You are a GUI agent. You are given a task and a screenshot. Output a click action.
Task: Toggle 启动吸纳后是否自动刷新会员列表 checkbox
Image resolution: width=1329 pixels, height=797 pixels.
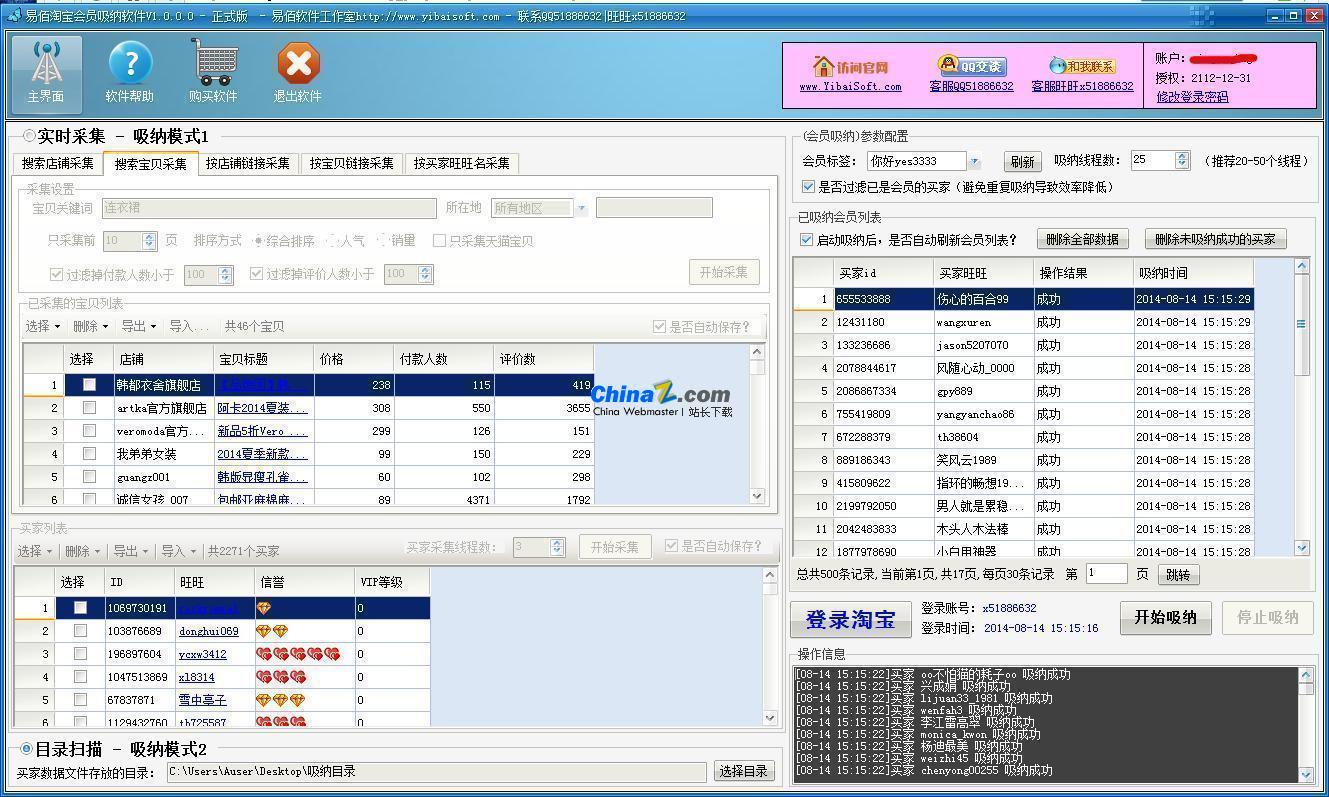pyautogui.click(x=807, y=240)
